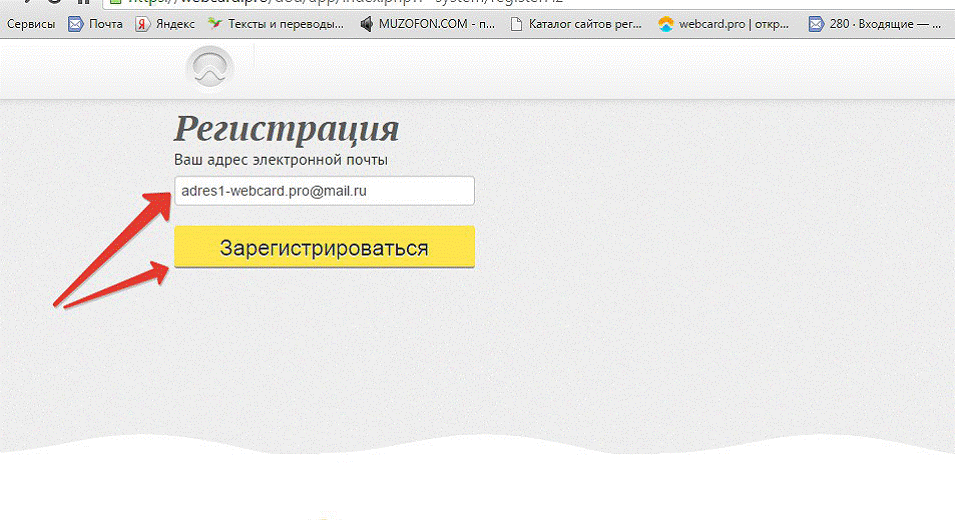Click the Почта bookmark envelope icon

(76, 24)
